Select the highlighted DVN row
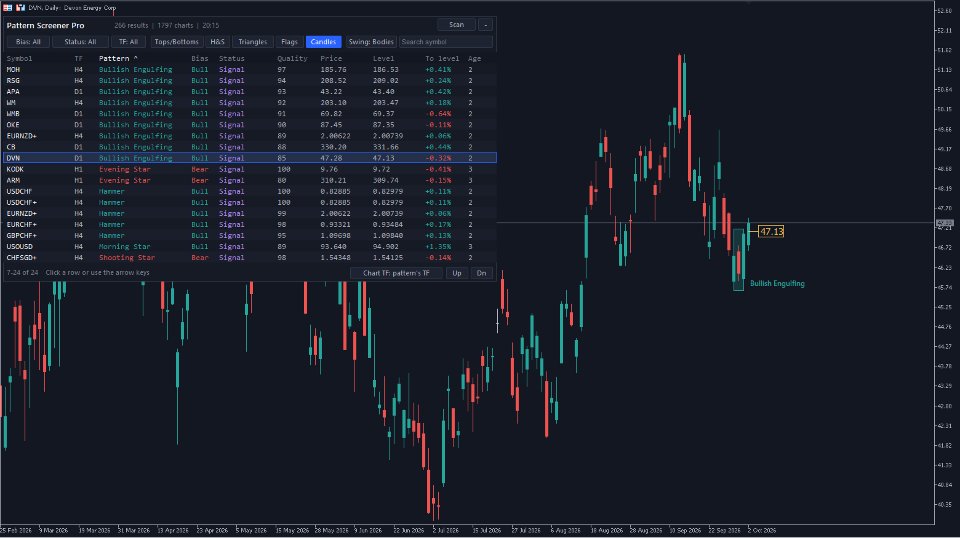This screenshot has width=960, height=538. click(250, 158)
